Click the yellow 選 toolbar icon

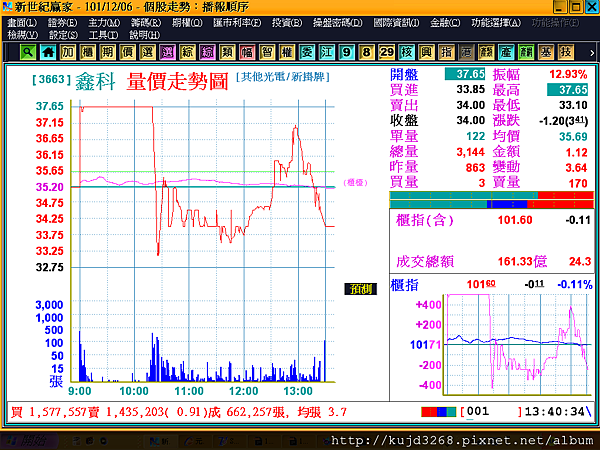point(148,52)
